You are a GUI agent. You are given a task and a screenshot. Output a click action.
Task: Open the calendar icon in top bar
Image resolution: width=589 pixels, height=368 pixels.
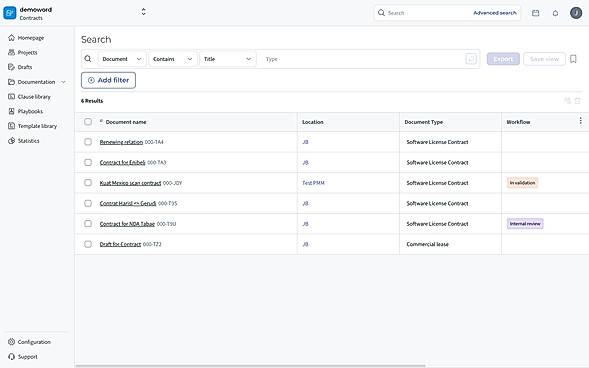pos(536,13)
